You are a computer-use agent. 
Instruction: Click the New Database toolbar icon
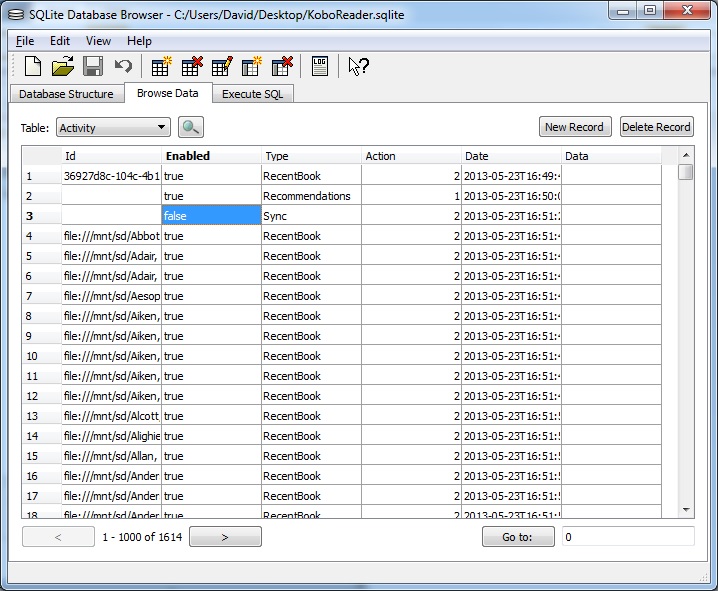pos(33,66)
